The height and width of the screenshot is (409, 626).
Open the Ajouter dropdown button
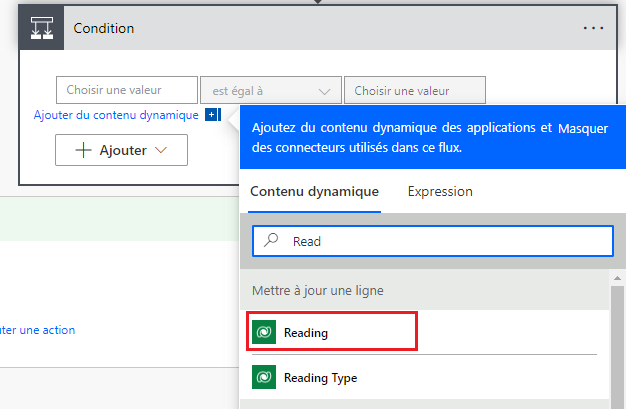pos(121,150)
